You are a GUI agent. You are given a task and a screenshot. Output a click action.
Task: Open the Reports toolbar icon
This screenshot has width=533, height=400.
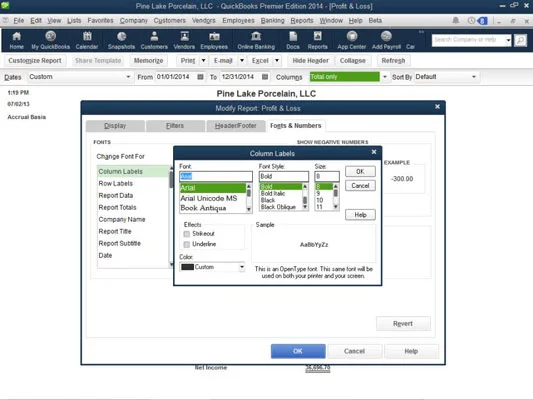click(x=317, y=40)
